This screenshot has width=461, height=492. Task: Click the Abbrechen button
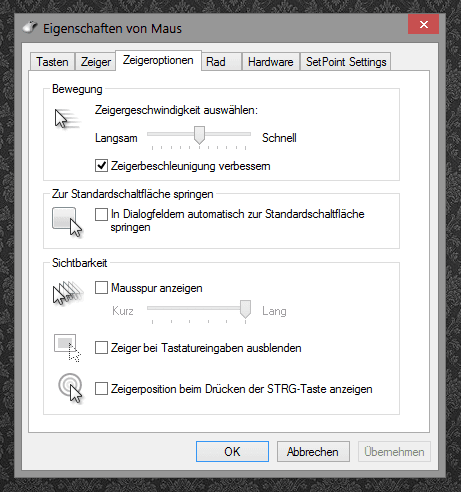[x=313, y=452]
